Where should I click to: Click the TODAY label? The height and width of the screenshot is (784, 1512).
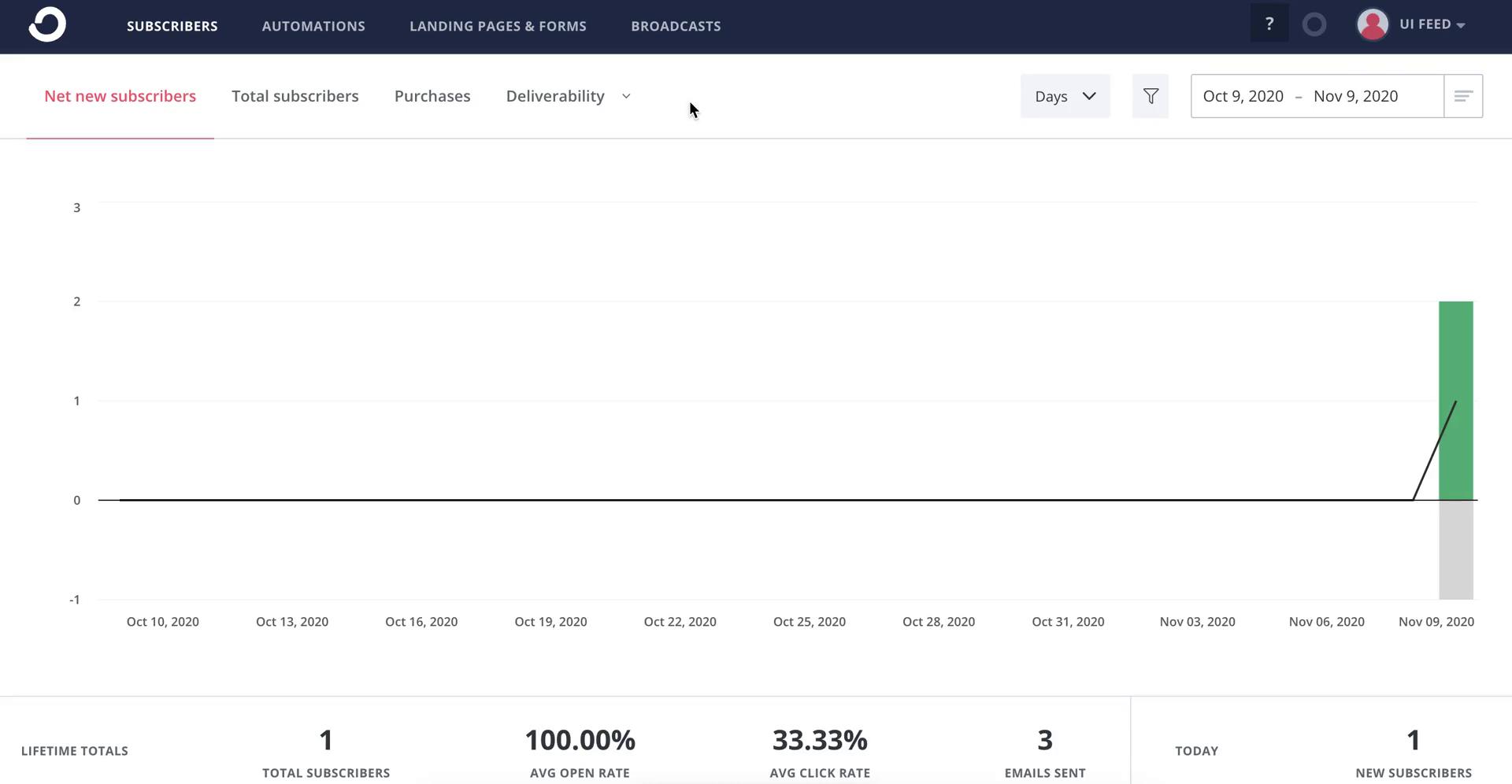(1197, 751)
